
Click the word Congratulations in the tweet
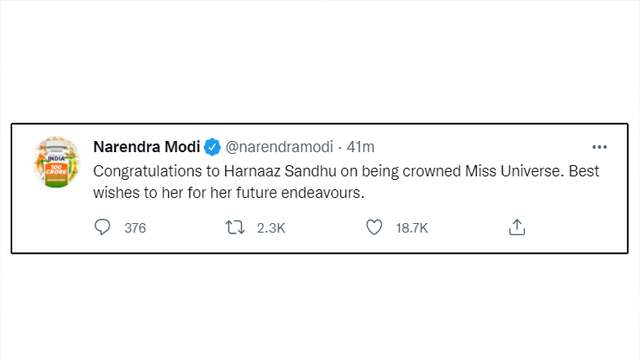point(147,171)
